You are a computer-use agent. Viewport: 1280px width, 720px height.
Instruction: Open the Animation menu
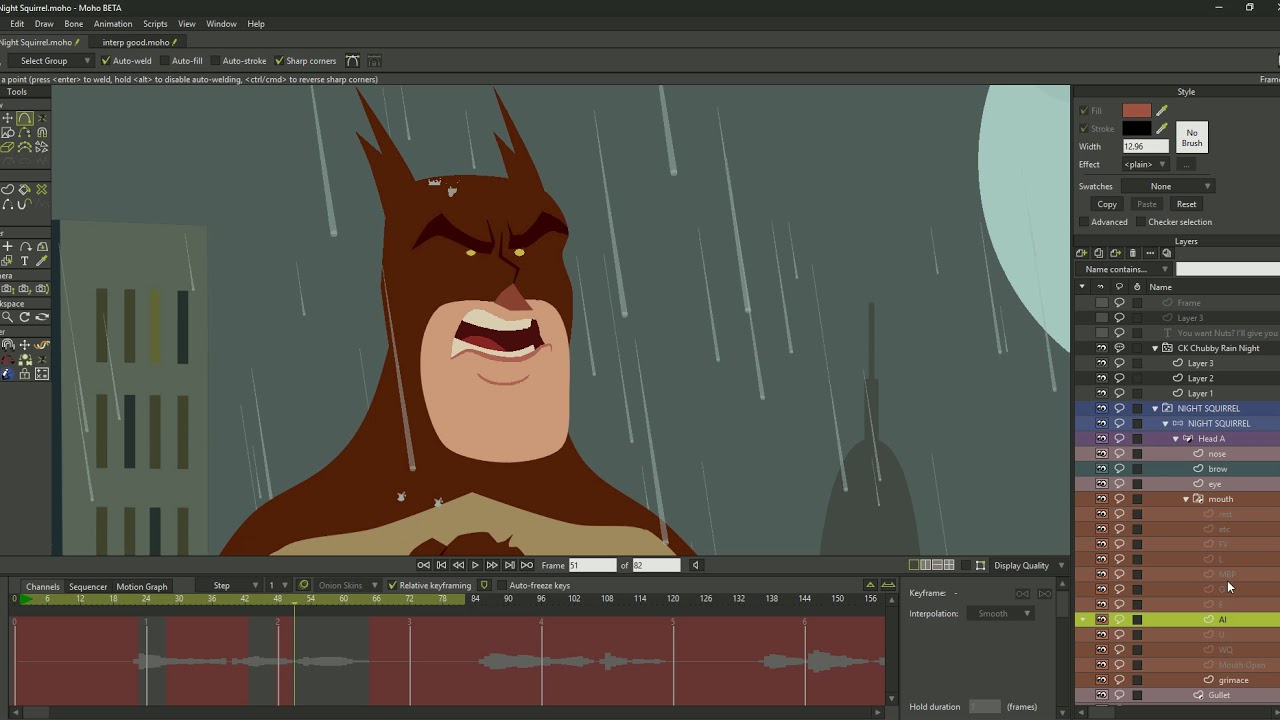click(x=113, y=24)
